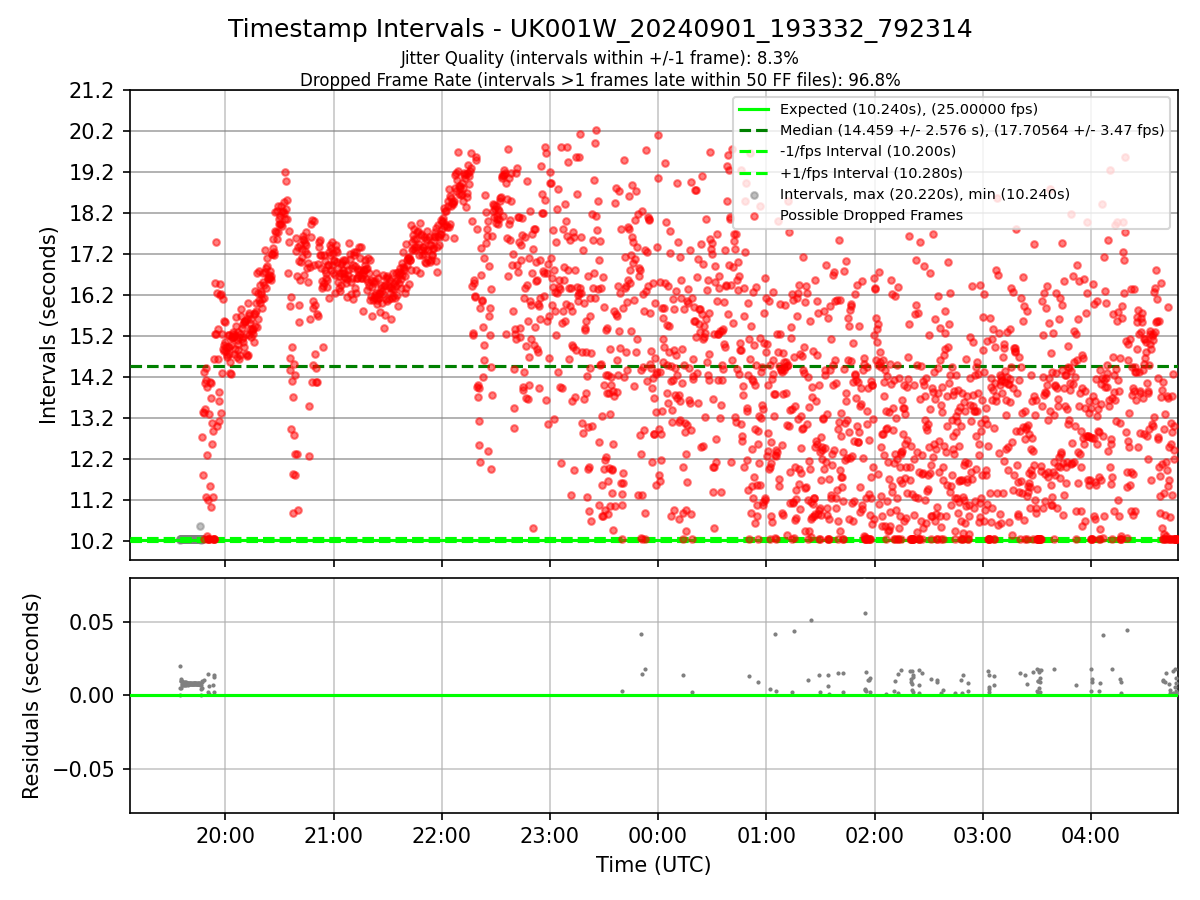Click the solid green legend line swatch

(x=754, y=109)
